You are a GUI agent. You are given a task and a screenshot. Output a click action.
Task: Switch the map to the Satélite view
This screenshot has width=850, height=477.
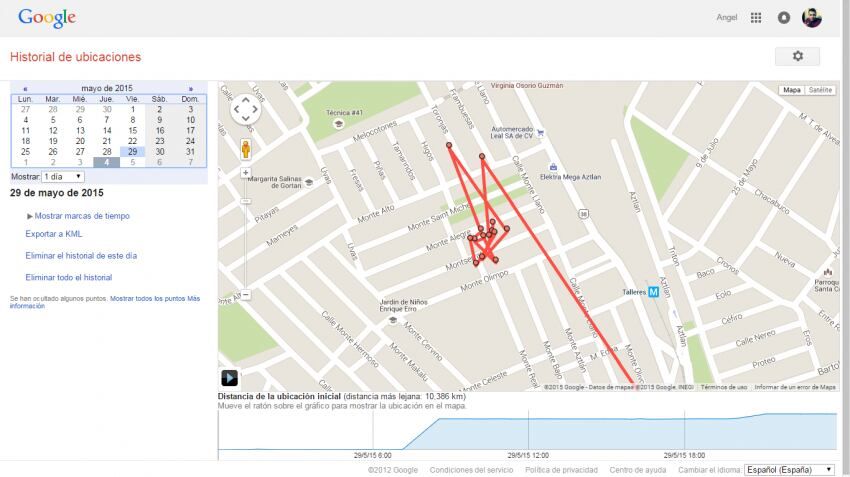click(821, 90)
